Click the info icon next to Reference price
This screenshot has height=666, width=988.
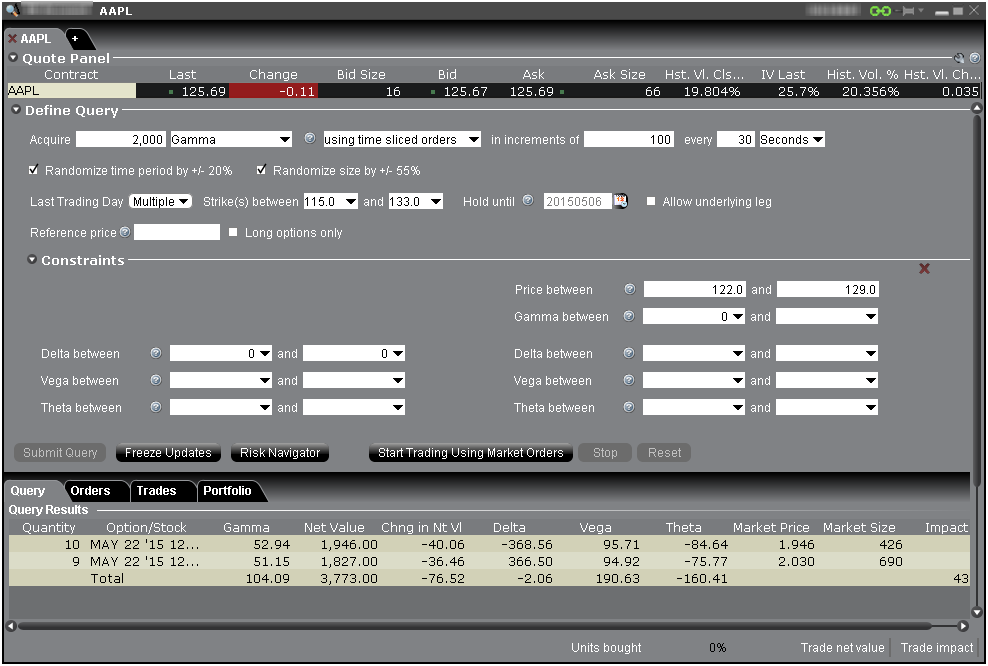click(x=125, y=232)
